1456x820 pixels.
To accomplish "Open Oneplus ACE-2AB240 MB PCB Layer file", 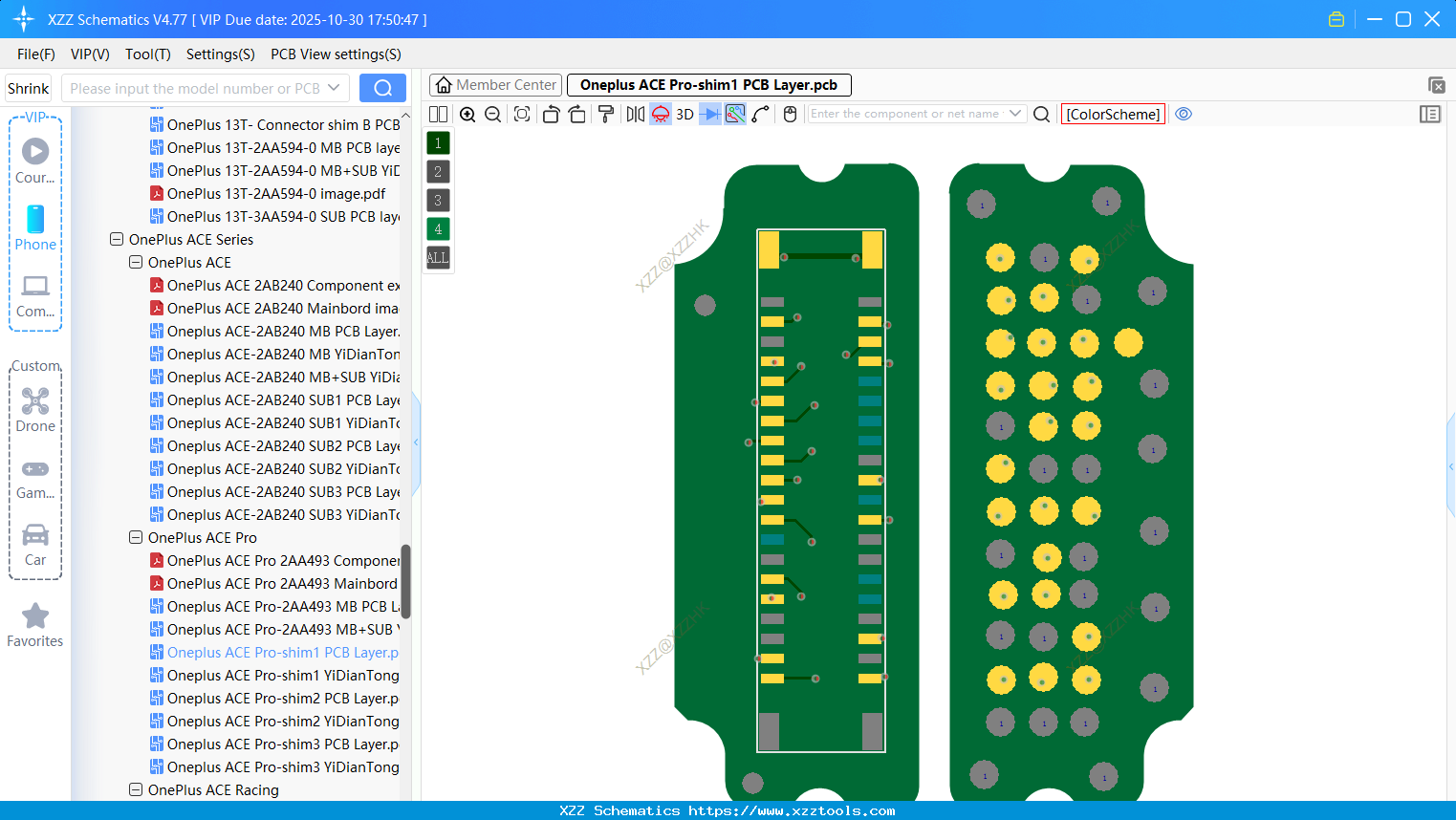I will 275,332.
